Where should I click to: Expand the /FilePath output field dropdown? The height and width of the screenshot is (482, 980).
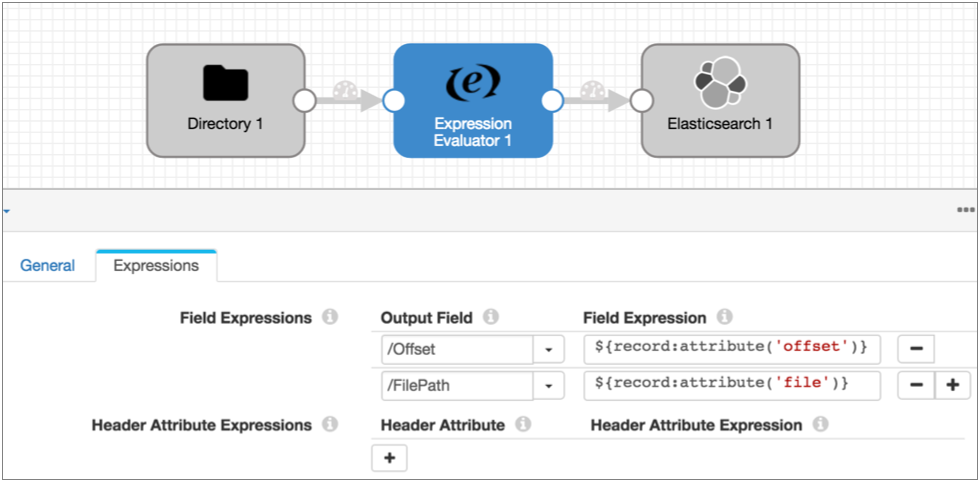click(x=548, y=385)
